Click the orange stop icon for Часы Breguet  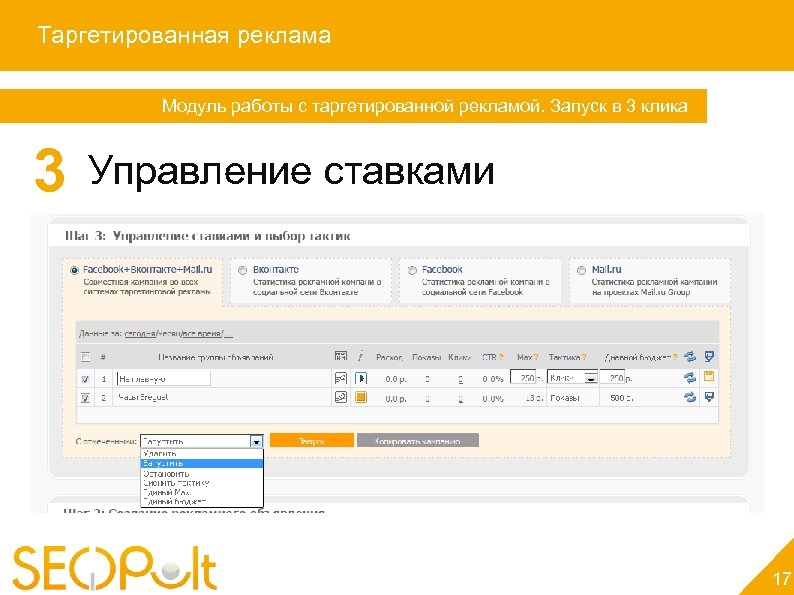click(361, 398)
